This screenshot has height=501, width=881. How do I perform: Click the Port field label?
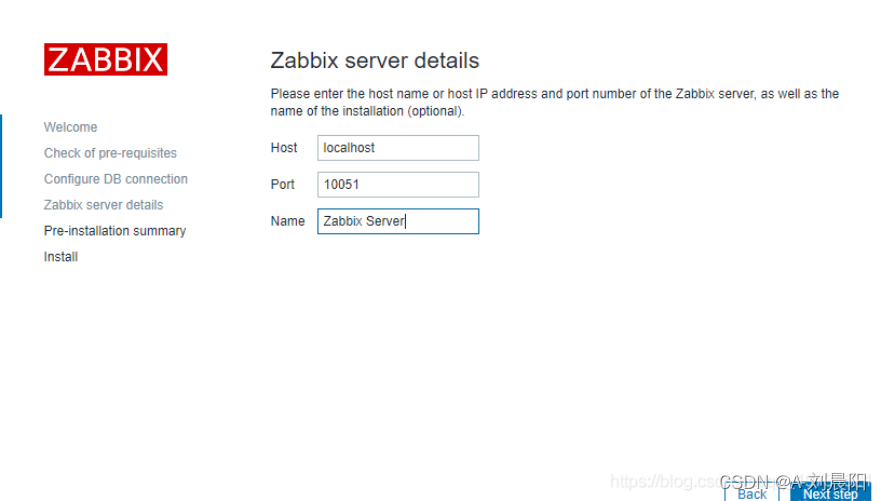[x=283, y=185]
